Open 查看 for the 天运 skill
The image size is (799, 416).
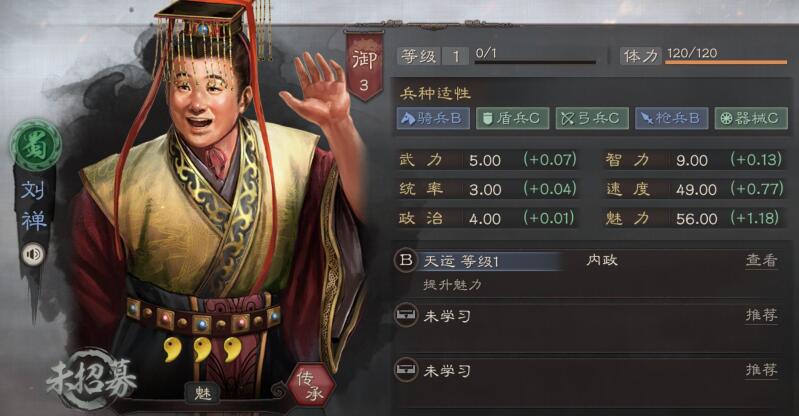point(761,261)
